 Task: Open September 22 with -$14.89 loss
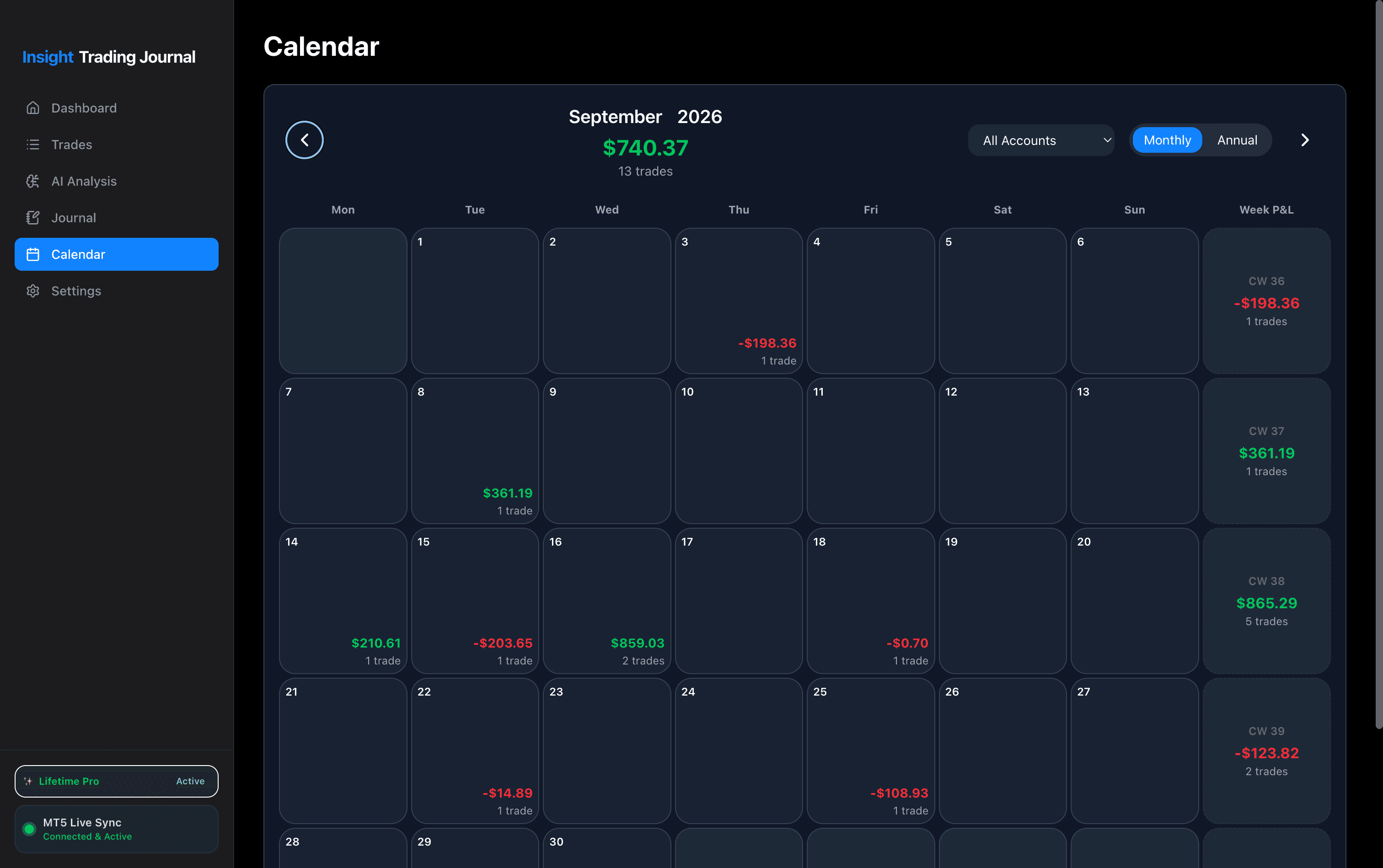click(x=475, y=751)
